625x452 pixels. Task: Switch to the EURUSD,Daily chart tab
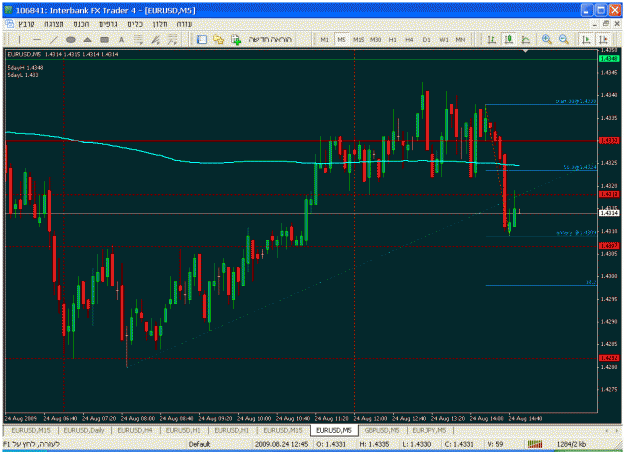coord(84,430)
